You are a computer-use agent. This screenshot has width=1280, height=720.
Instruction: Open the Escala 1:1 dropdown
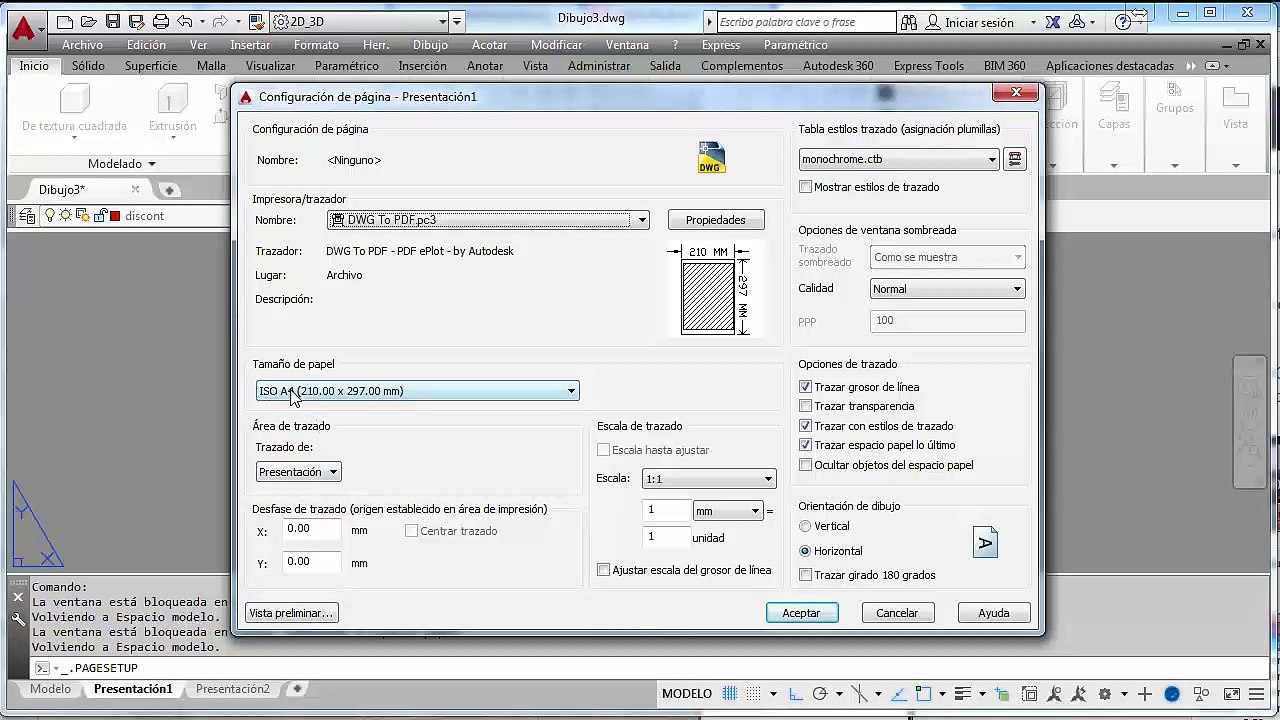click(x=709, y=479)
